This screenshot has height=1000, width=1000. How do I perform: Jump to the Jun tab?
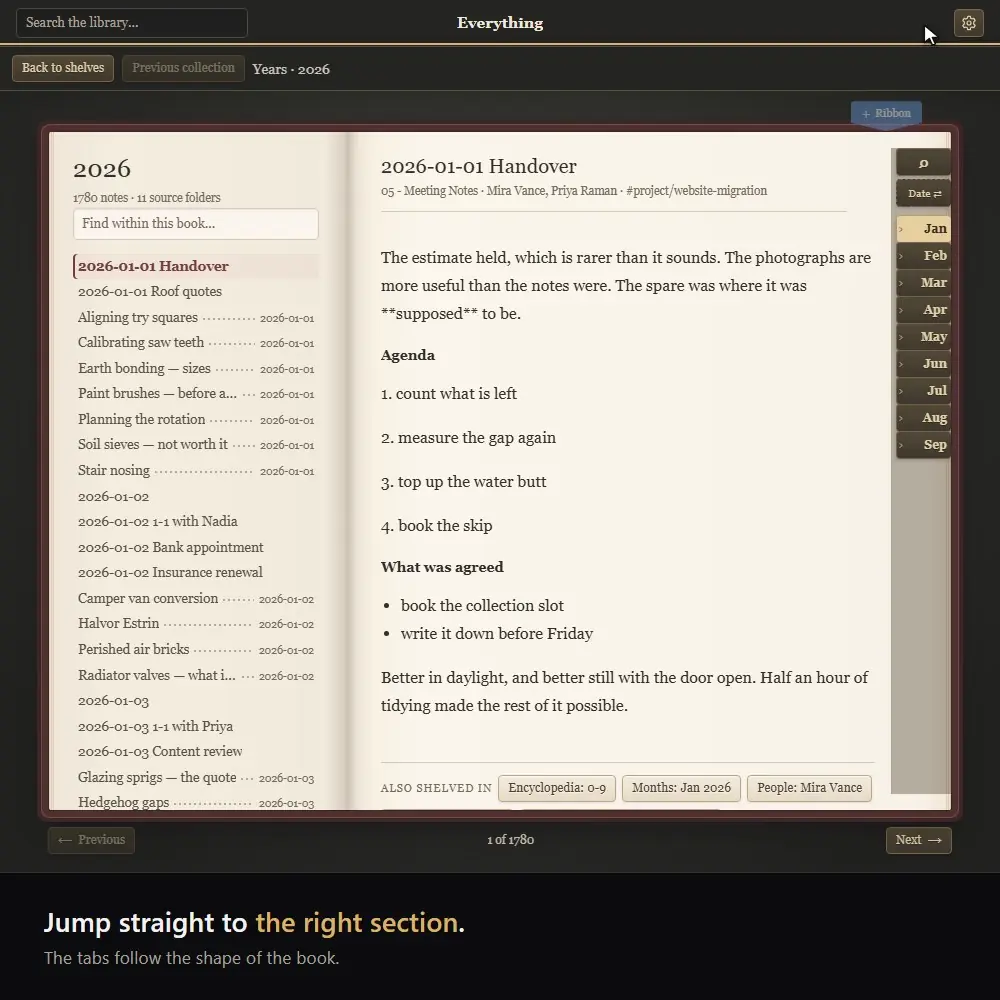pos(923,364)
